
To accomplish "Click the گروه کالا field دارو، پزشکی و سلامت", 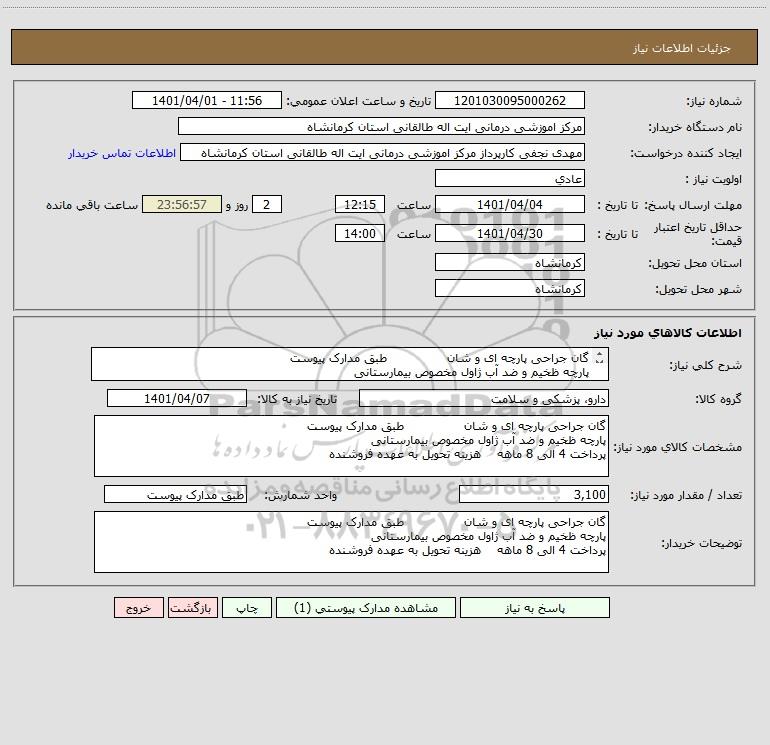I will (484, 398).
